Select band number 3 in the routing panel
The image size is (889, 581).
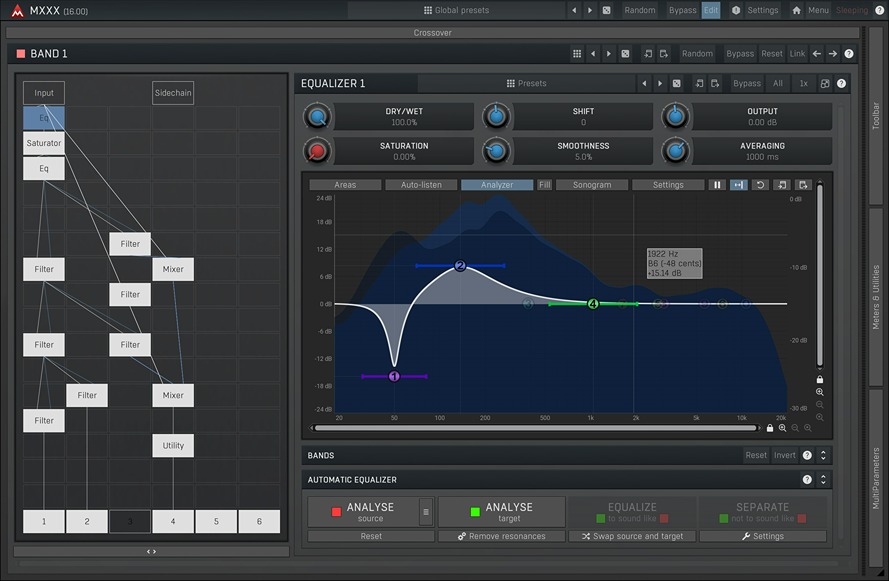click(x=128, y=521)
